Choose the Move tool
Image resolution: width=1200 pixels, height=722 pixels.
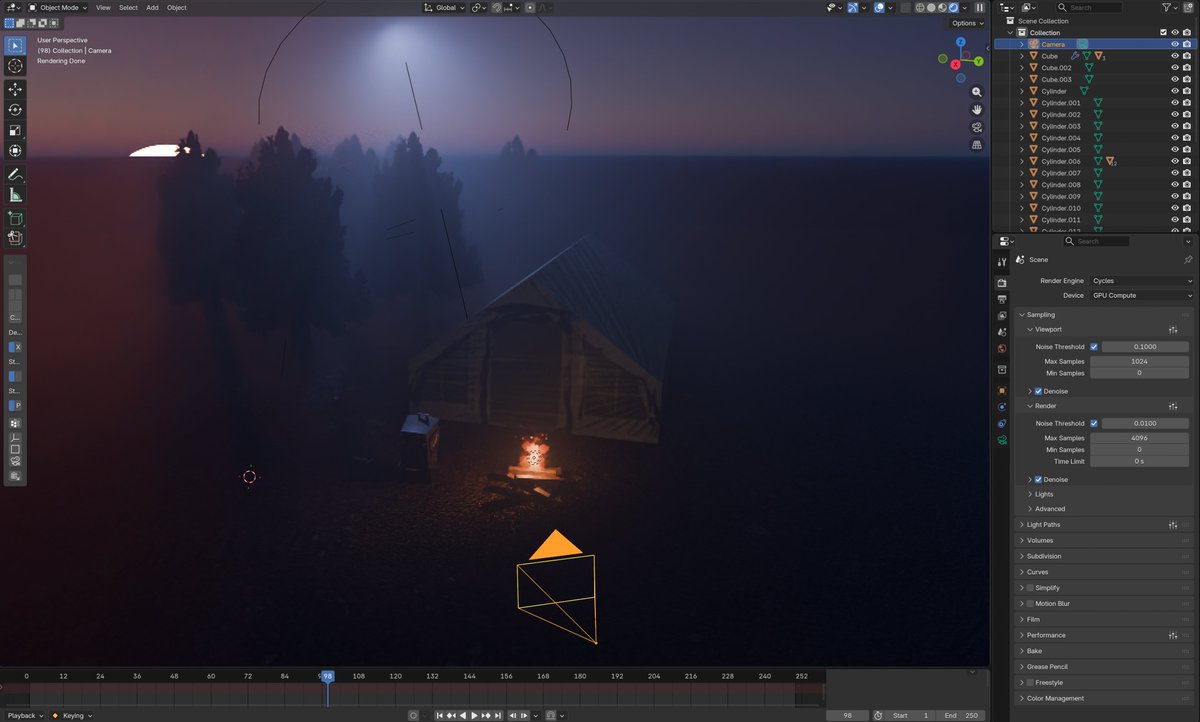pyautogui.click(x=15, y=89)
